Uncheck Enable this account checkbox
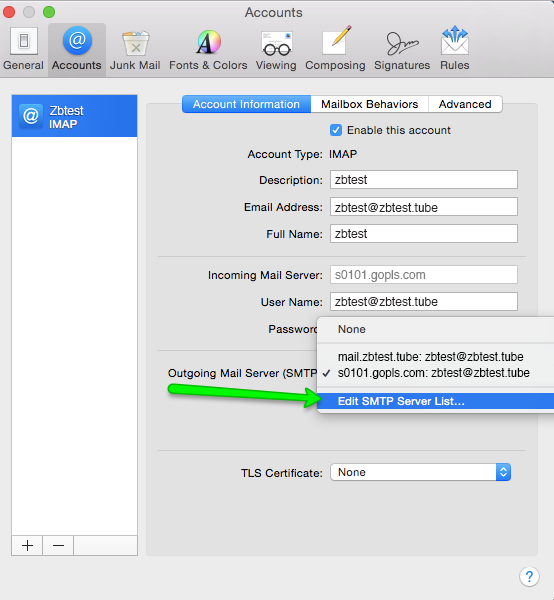The width and height of the screenshot is (554, 600). 336,130
